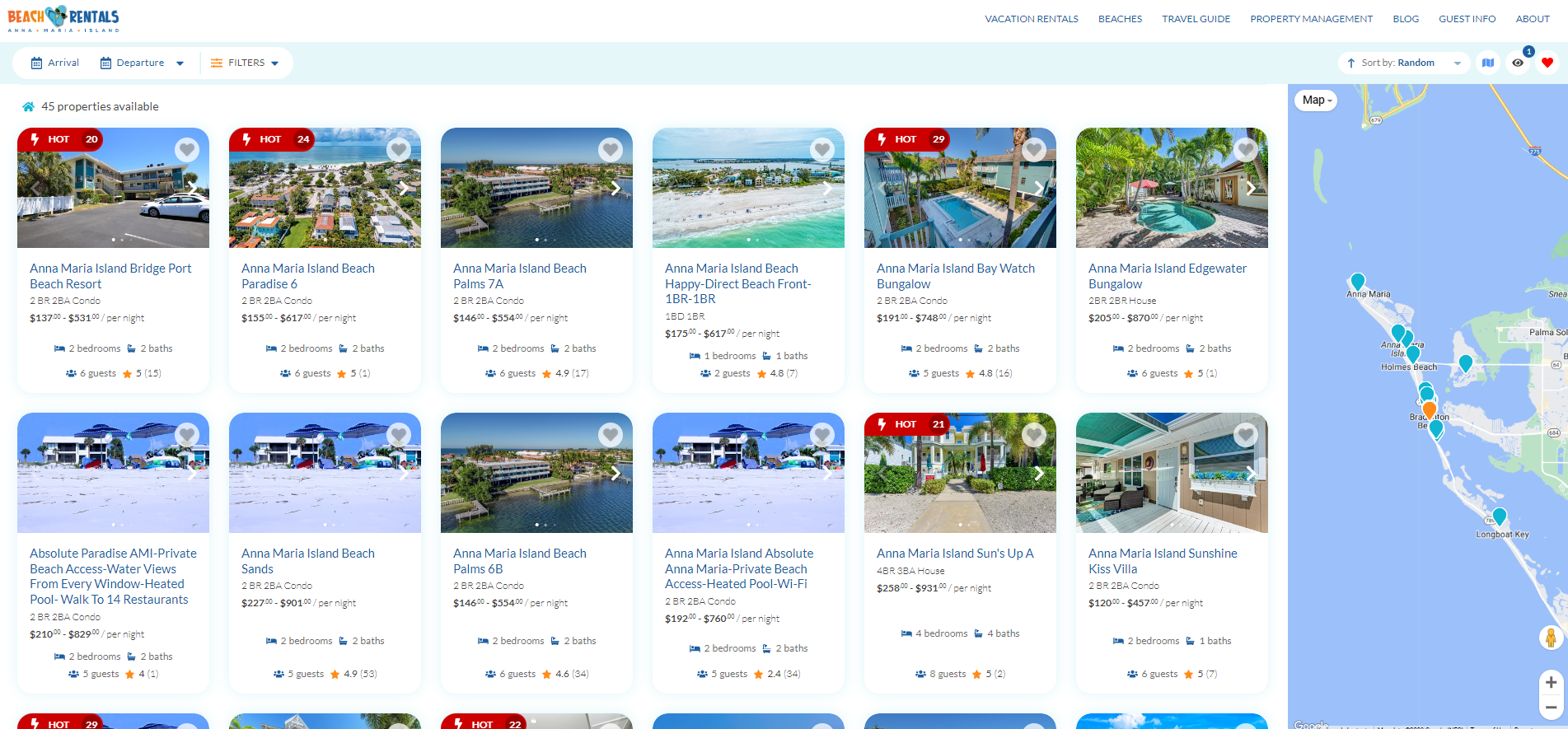
Task: Favorite Absolute Paradise AMI listing heart
Action: (x=187, y=434)
